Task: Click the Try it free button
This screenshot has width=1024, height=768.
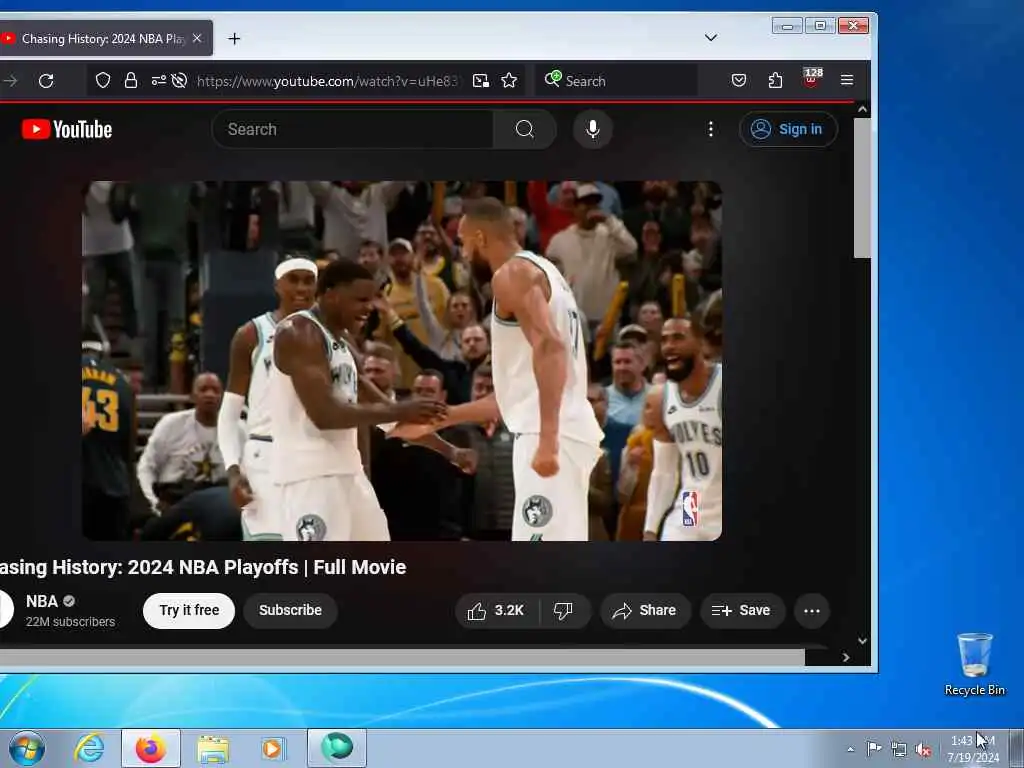Action: click(x=189, y=611)
